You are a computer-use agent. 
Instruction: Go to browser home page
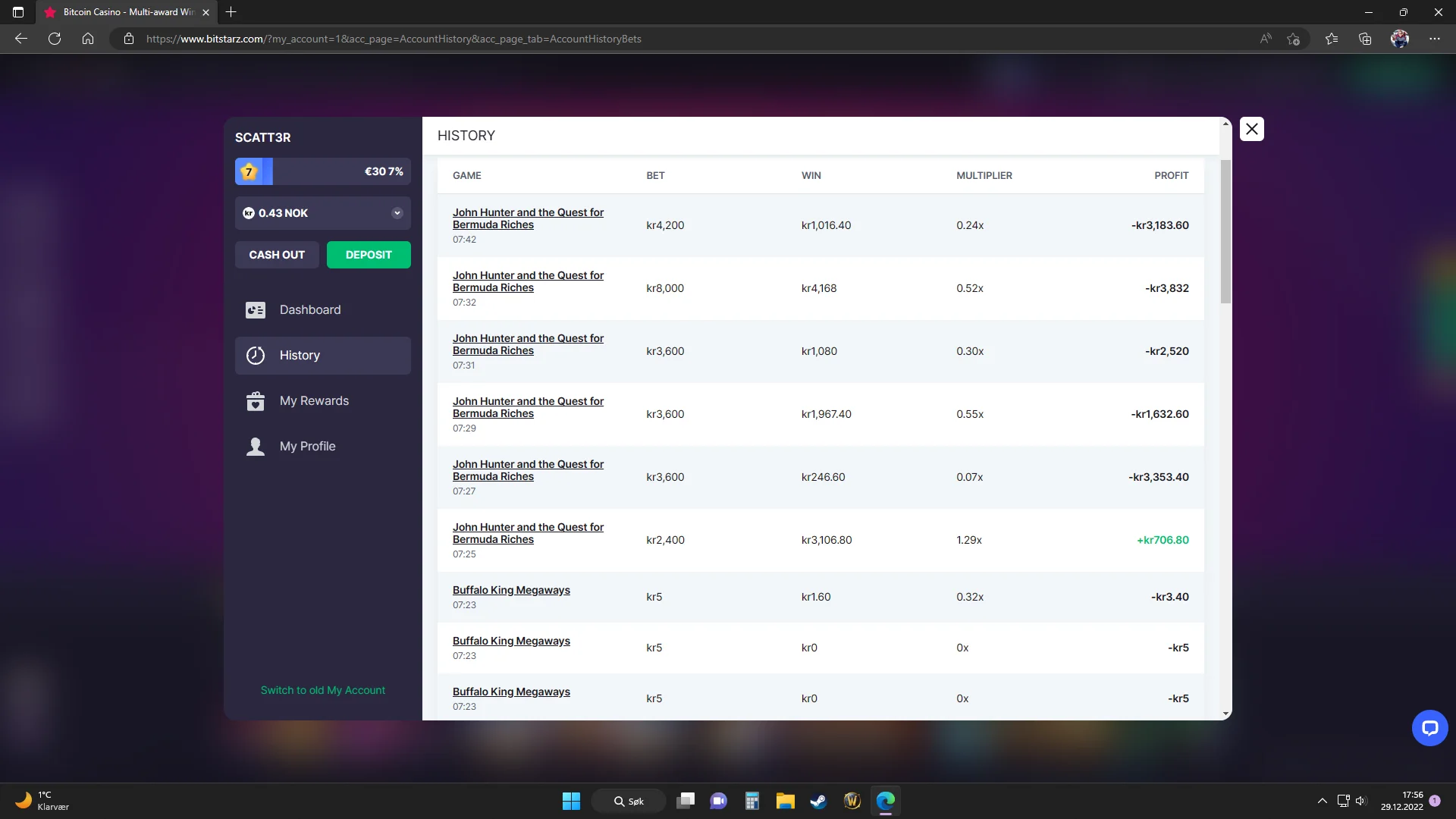point(88,39)
